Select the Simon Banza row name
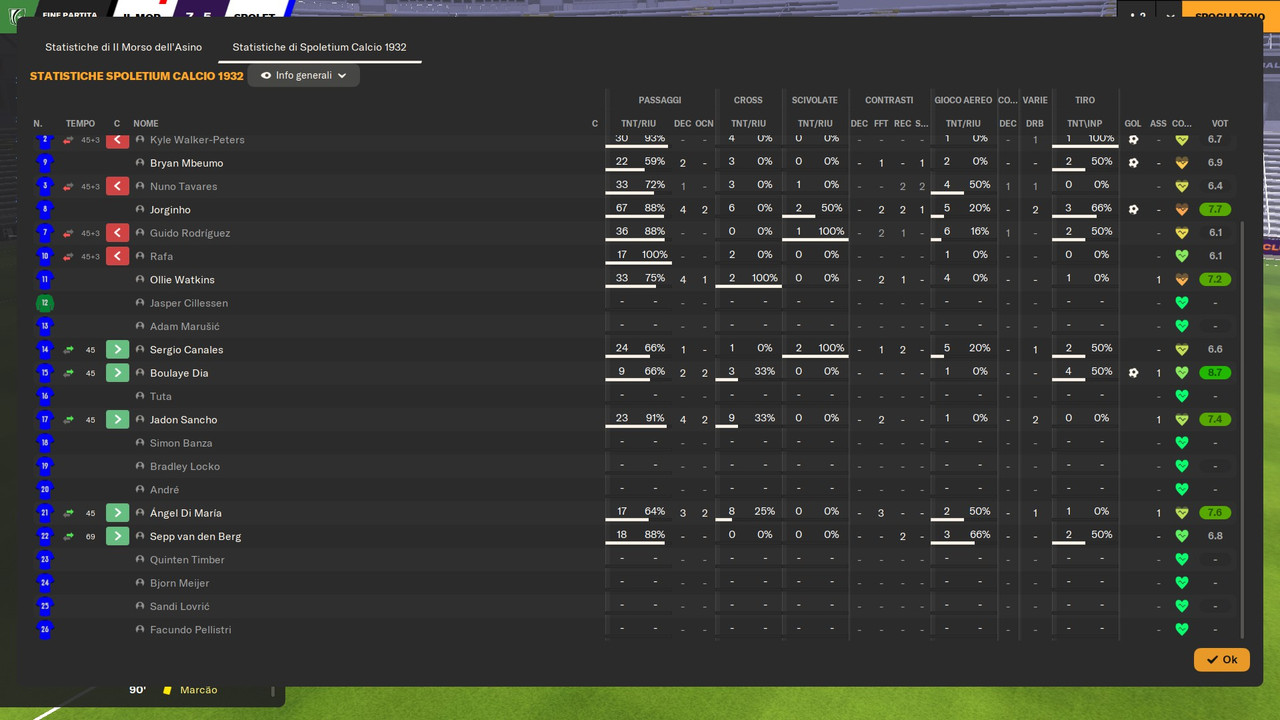1280x720 pixels. click(181, 443)
